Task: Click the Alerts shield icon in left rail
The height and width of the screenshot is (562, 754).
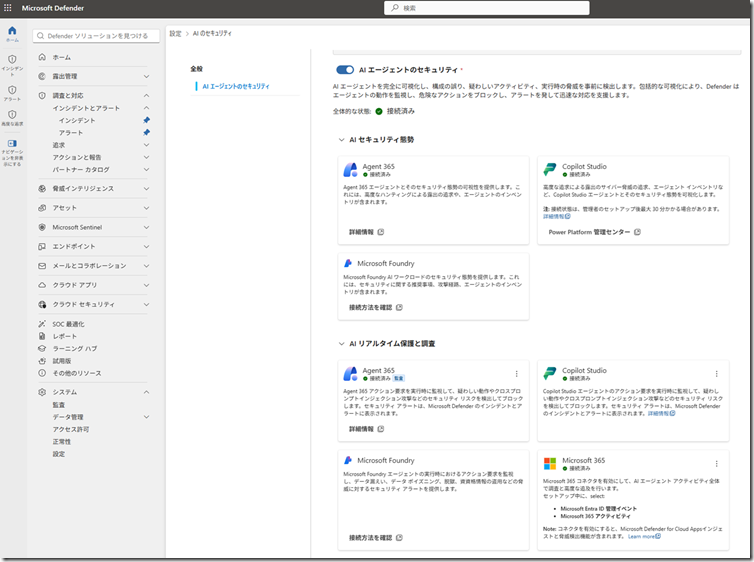Action: (13, 90)
